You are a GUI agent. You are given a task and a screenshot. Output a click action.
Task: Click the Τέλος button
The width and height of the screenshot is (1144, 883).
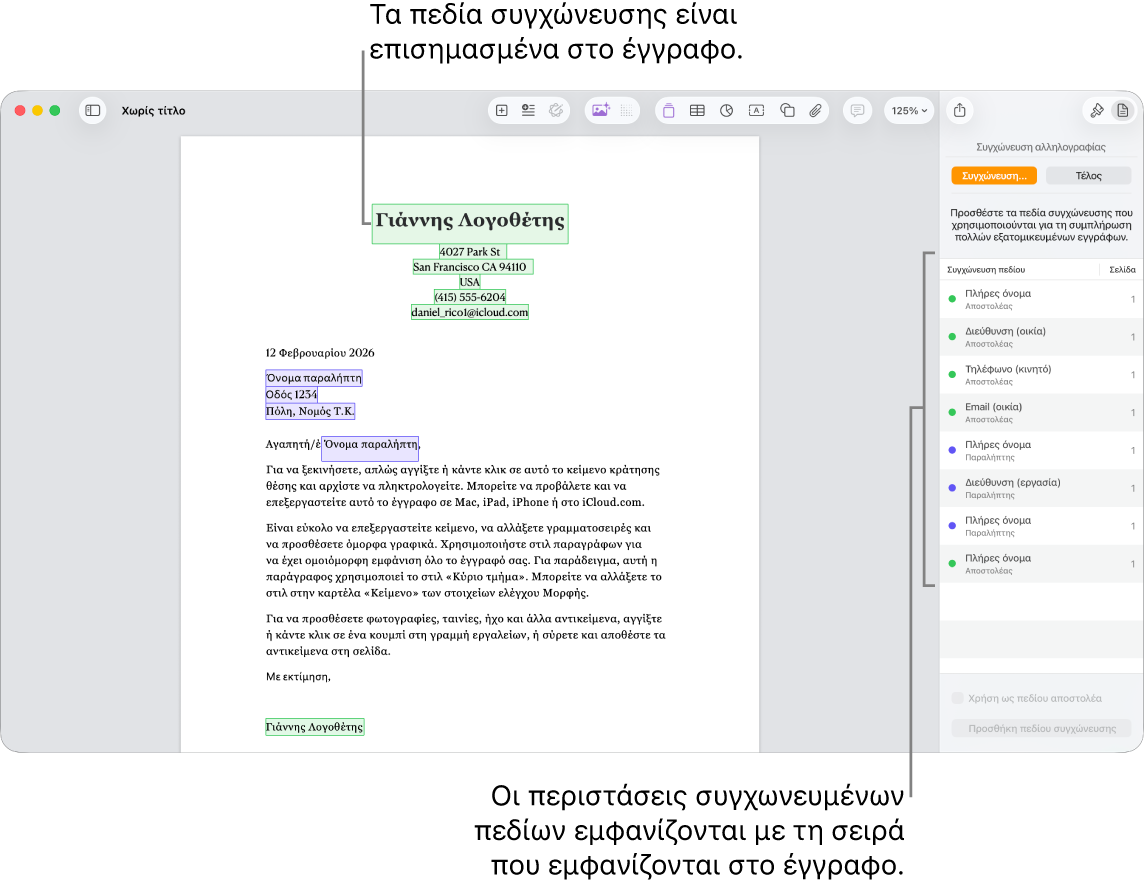[x=1088, y=176]
